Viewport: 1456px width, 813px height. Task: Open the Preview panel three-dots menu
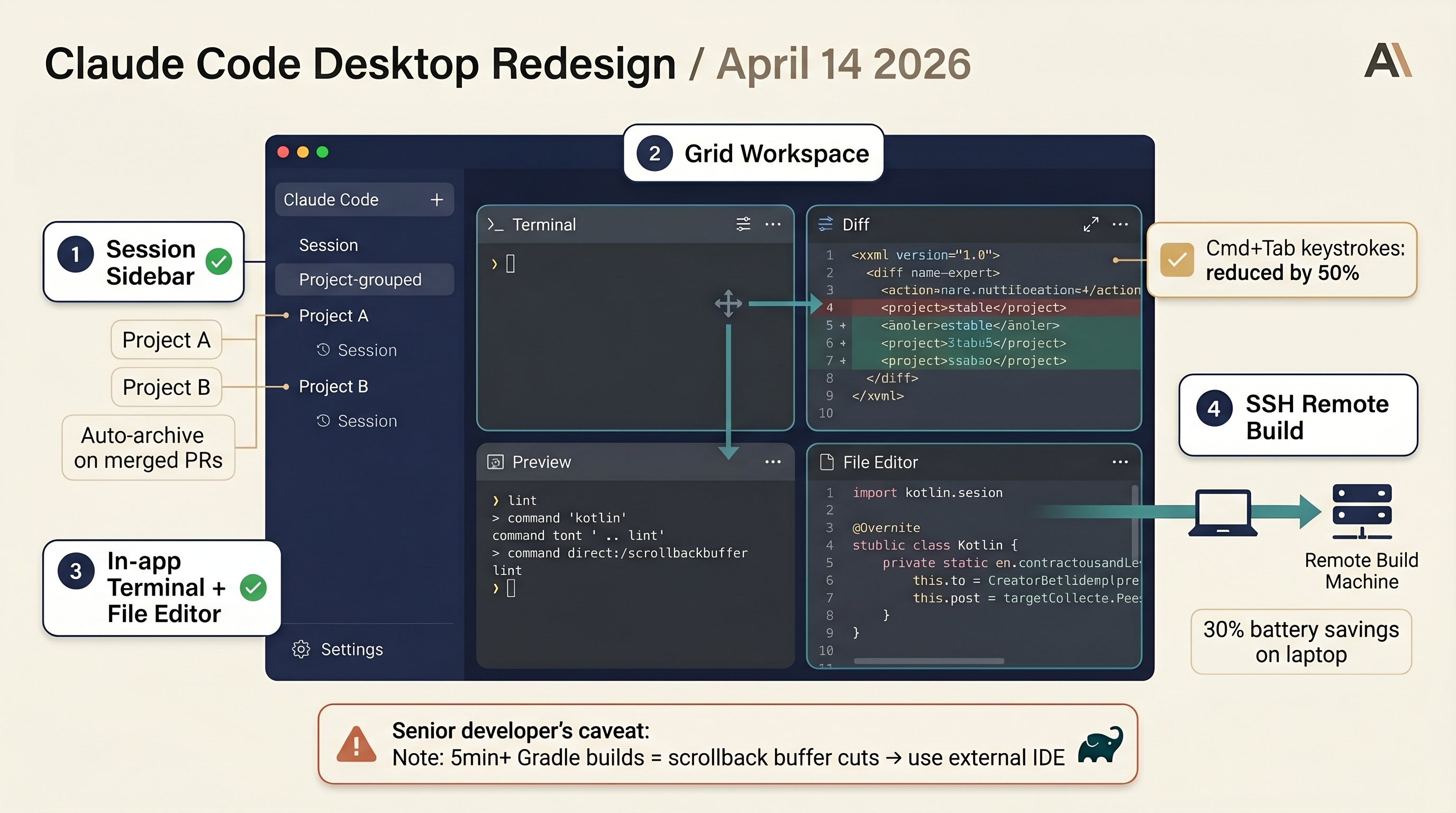click(772, 462)
